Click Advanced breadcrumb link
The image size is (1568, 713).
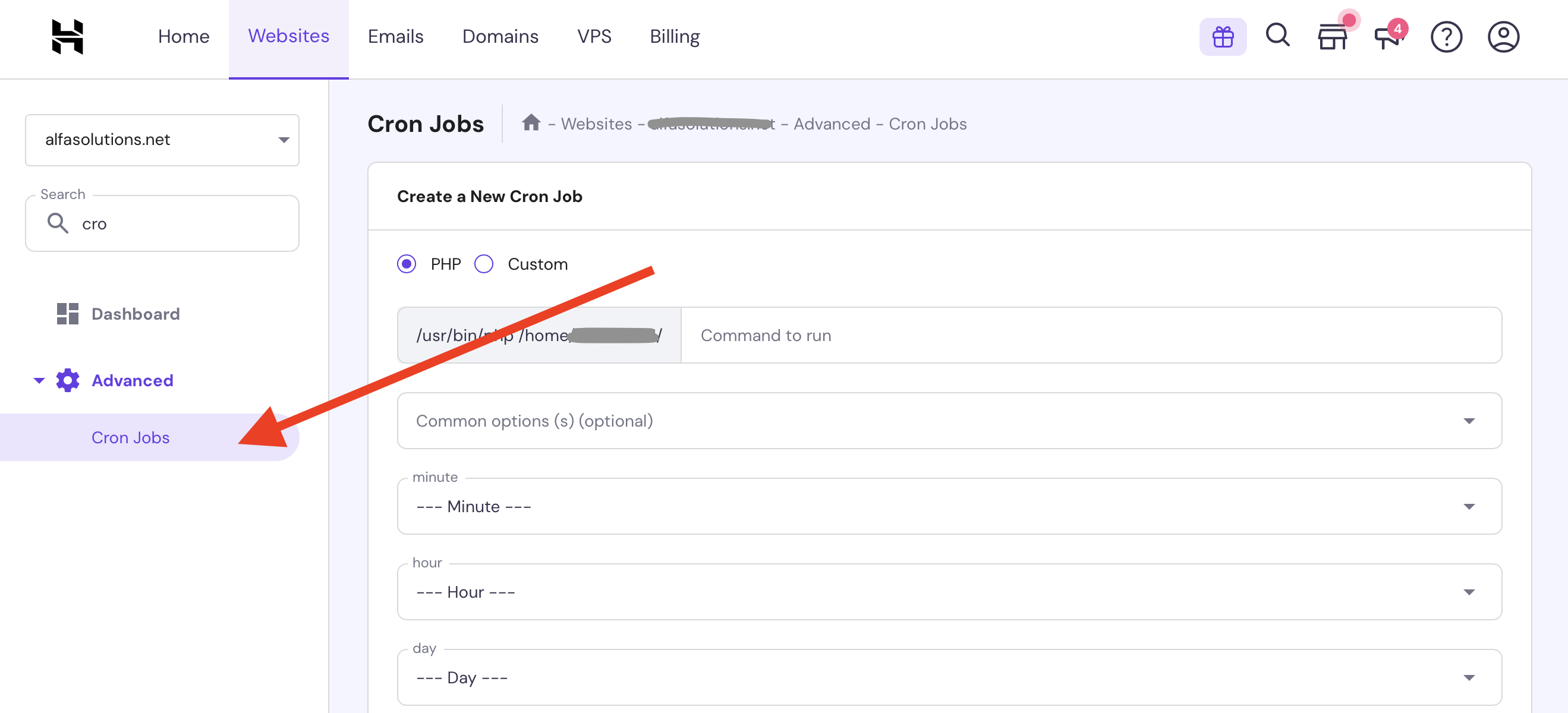tap(832, 124)
